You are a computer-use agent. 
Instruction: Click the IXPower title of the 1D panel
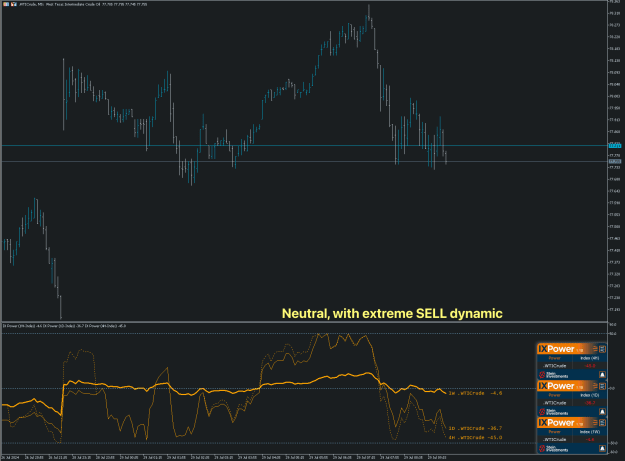click(x=556, y=386)
